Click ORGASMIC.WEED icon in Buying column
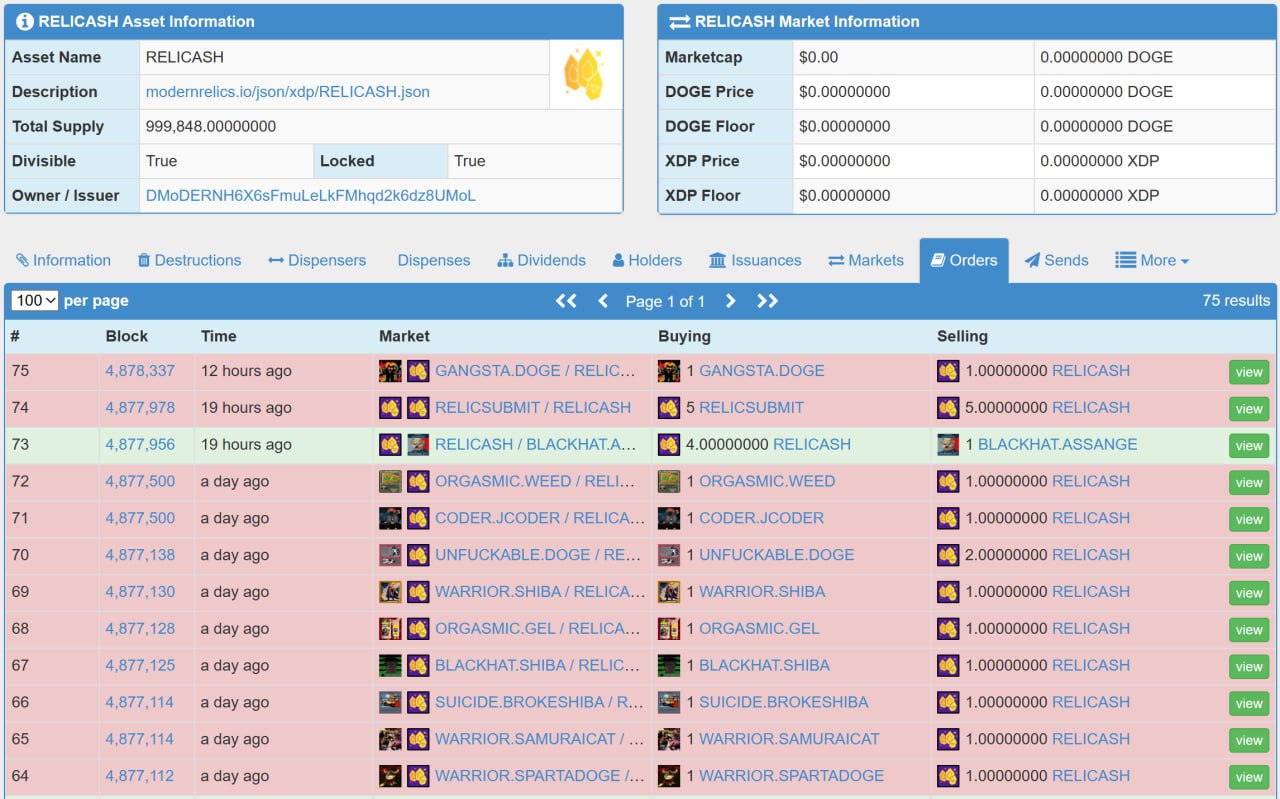The height and width of the screenshot is (799, 1280). [x=669, y=482]
